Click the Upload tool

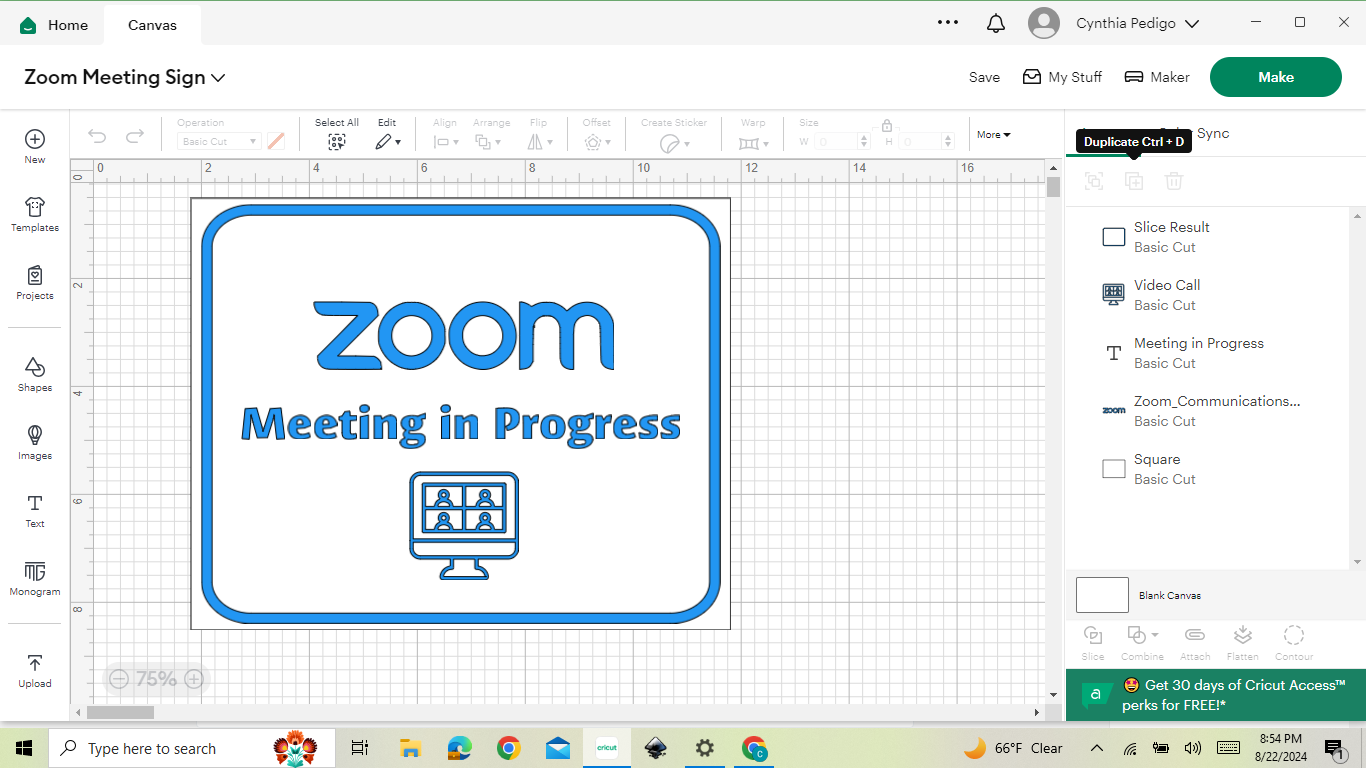[35, 670]
